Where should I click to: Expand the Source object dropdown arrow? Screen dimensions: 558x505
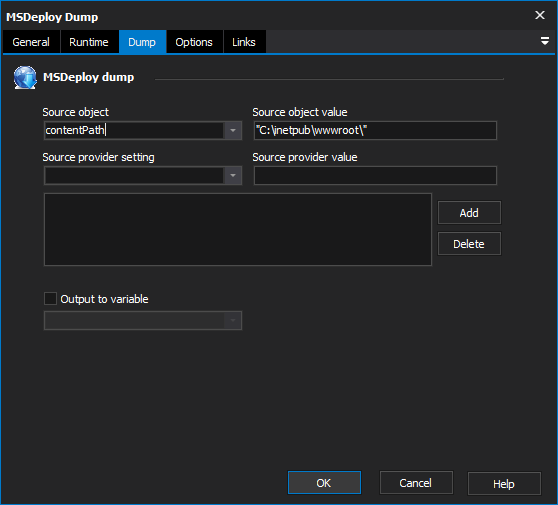coord(233,130)
